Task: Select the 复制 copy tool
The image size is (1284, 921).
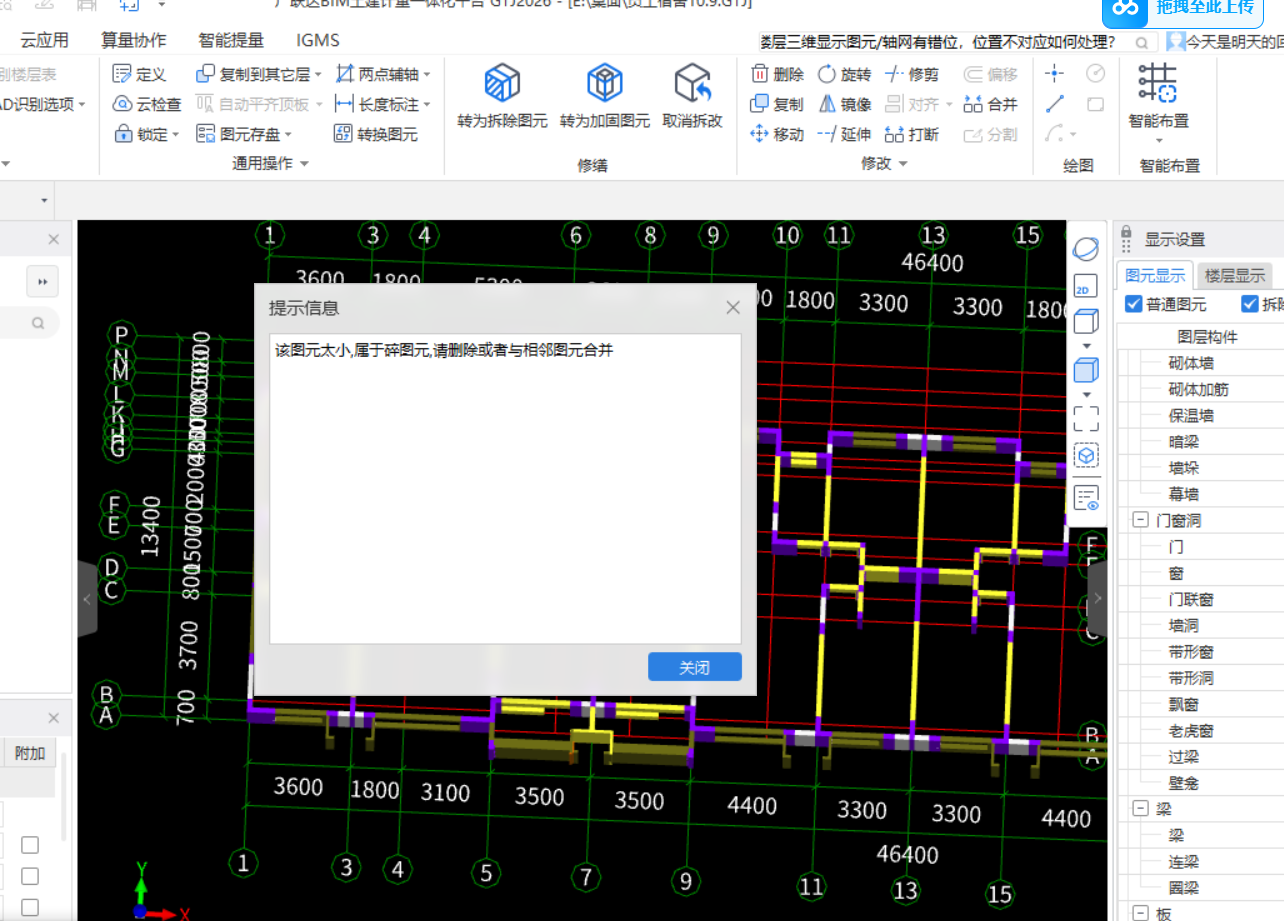Action: [777, 104]
